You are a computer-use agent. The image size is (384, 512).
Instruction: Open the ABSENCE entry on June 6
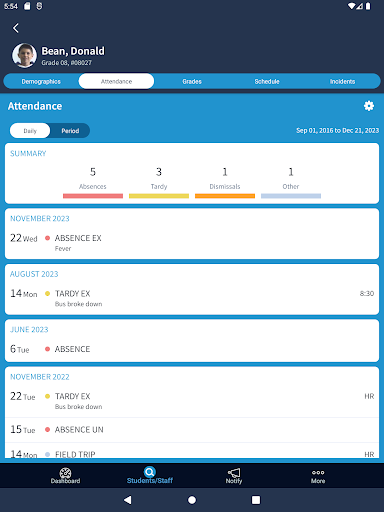(x=192, y=349)
